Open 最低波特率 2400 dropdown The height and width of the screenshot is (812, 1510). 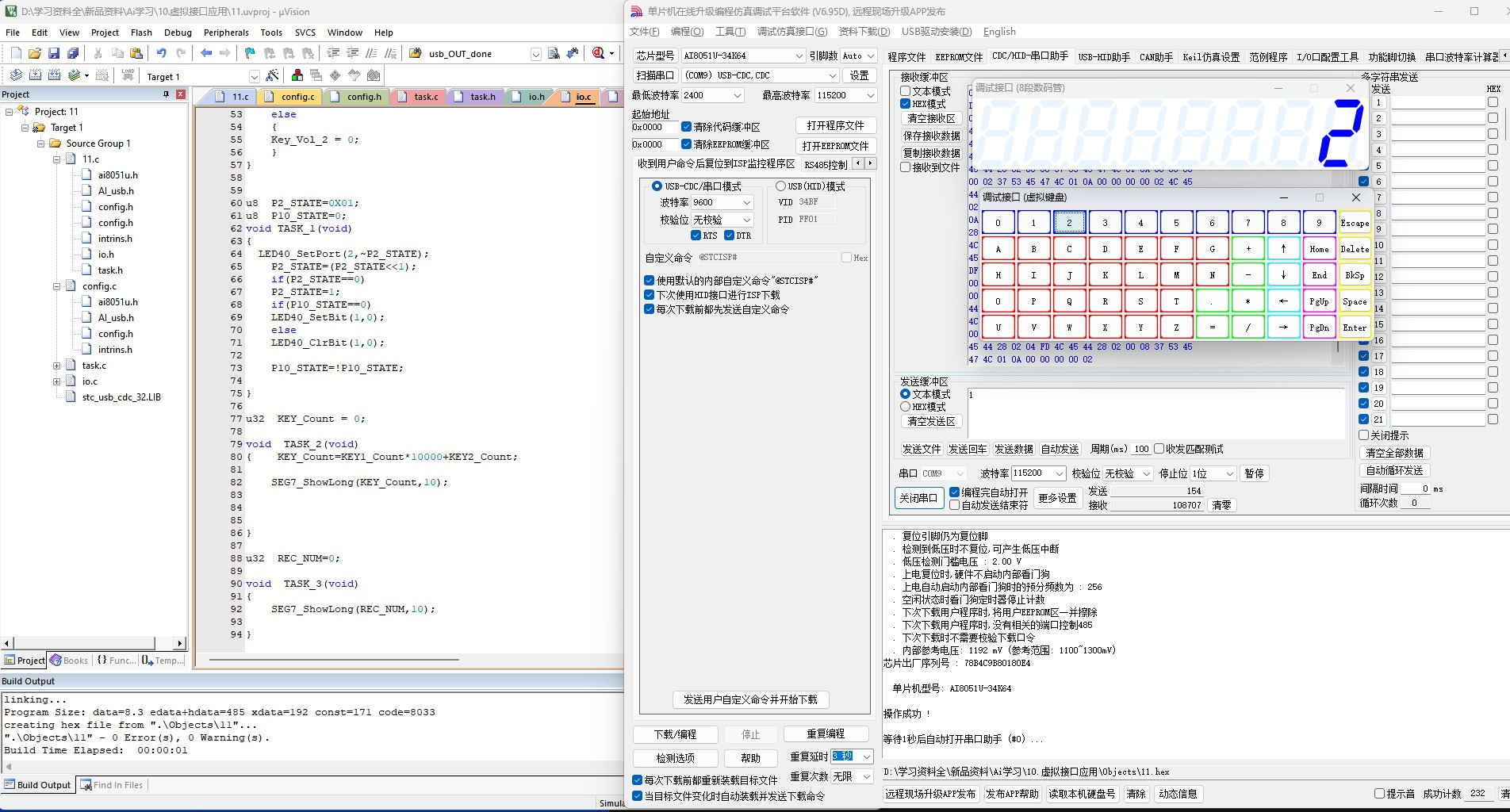737,95
